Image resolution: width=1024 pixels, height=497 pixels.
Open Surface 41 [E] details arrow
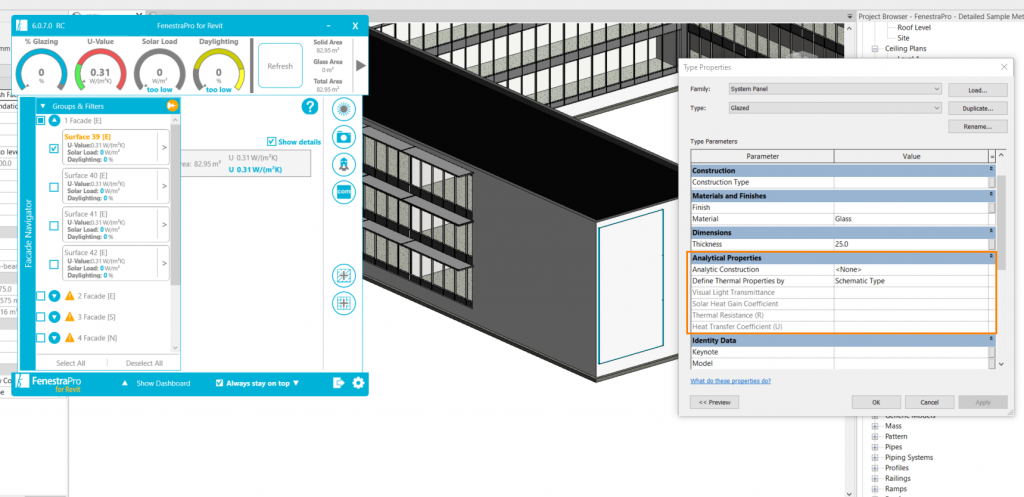click(x=164, y=225)
